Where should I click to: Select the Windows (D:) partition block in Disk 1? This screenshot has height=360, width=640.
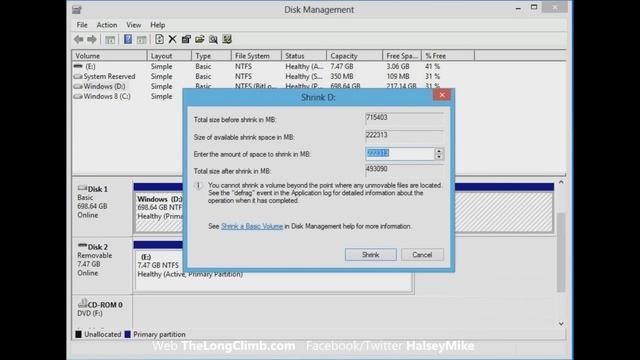click(x=159, y=212)
